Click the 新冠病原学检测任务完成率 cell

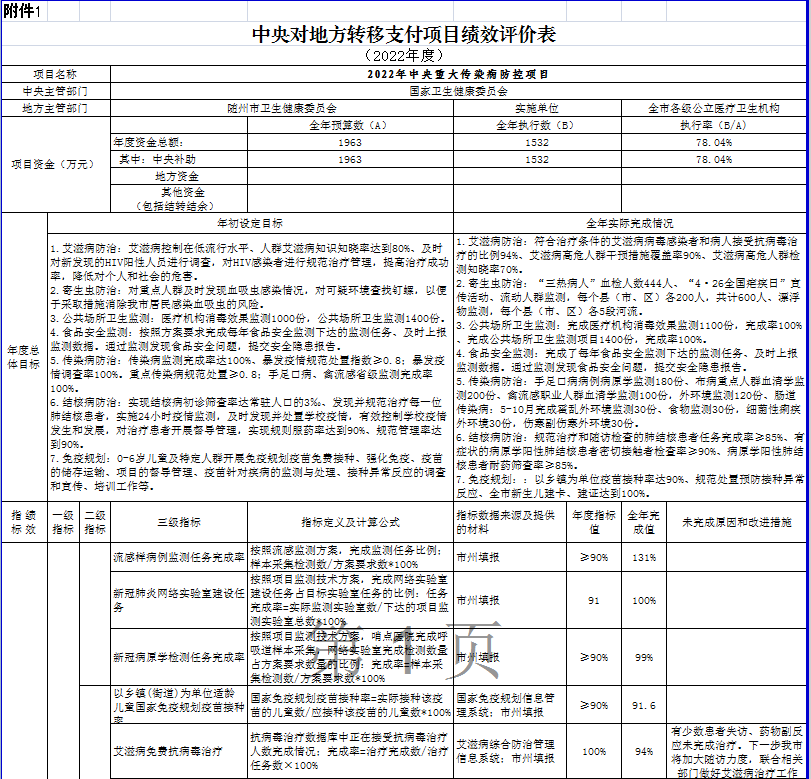click(x=179, y=657)
